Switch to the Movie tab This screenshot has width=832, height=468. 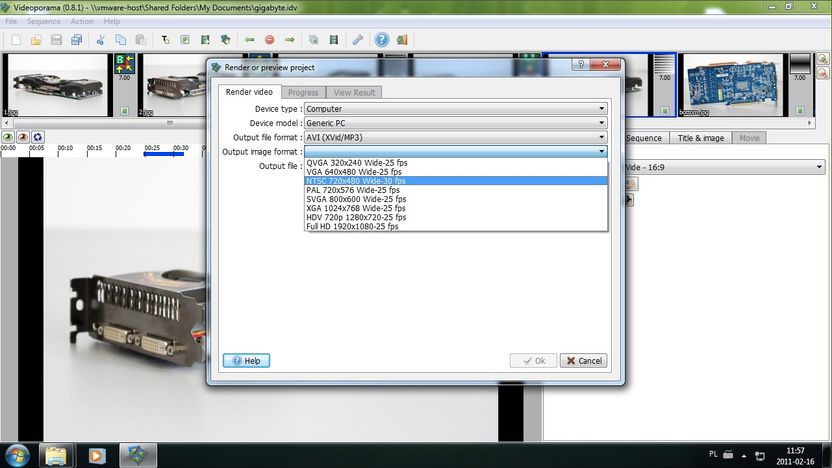[x=749, y=138]
